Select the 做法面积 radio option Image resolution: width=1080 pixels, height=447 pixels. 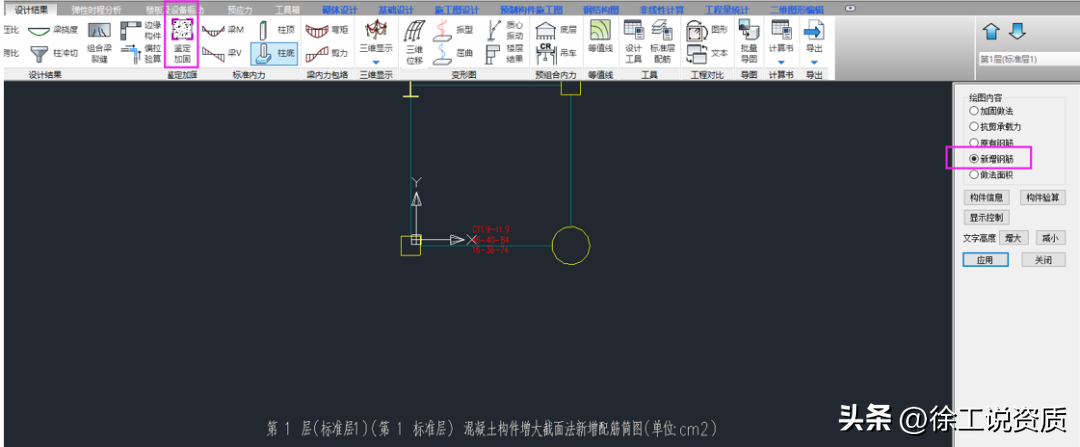click(x=991, y=175)
